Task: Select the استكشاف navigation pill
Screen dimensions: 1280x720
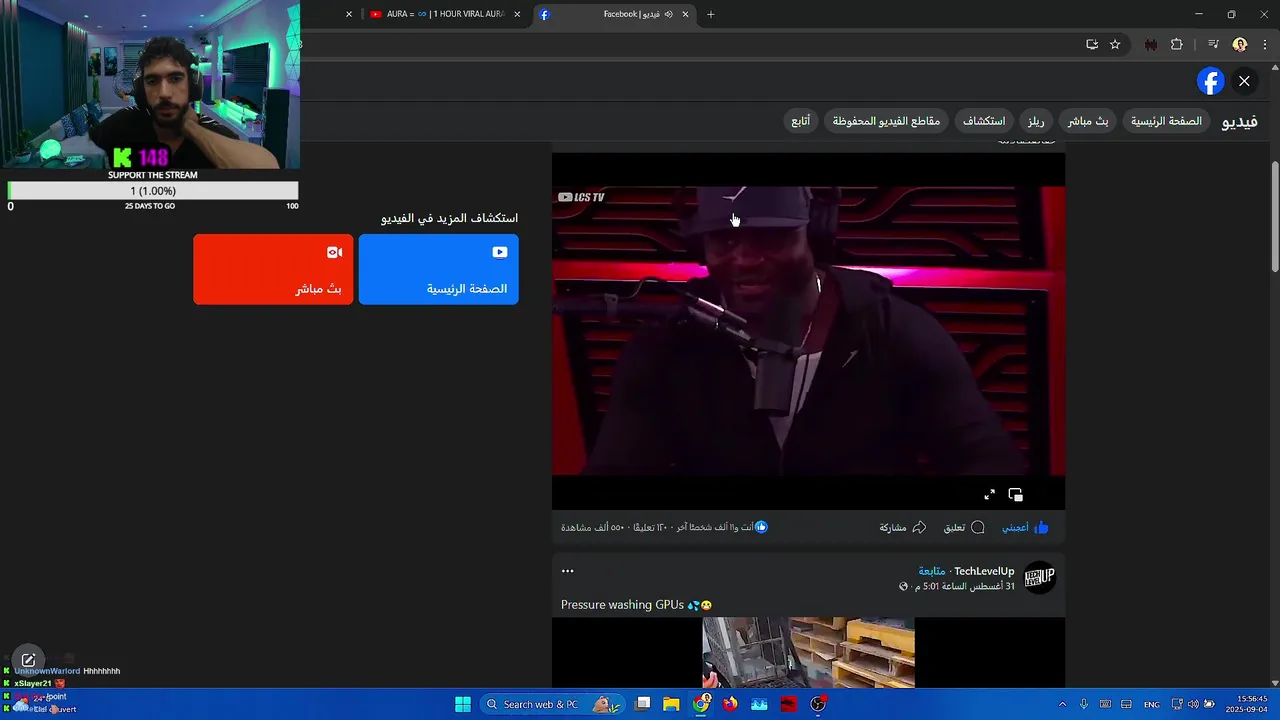Action: 984,121
